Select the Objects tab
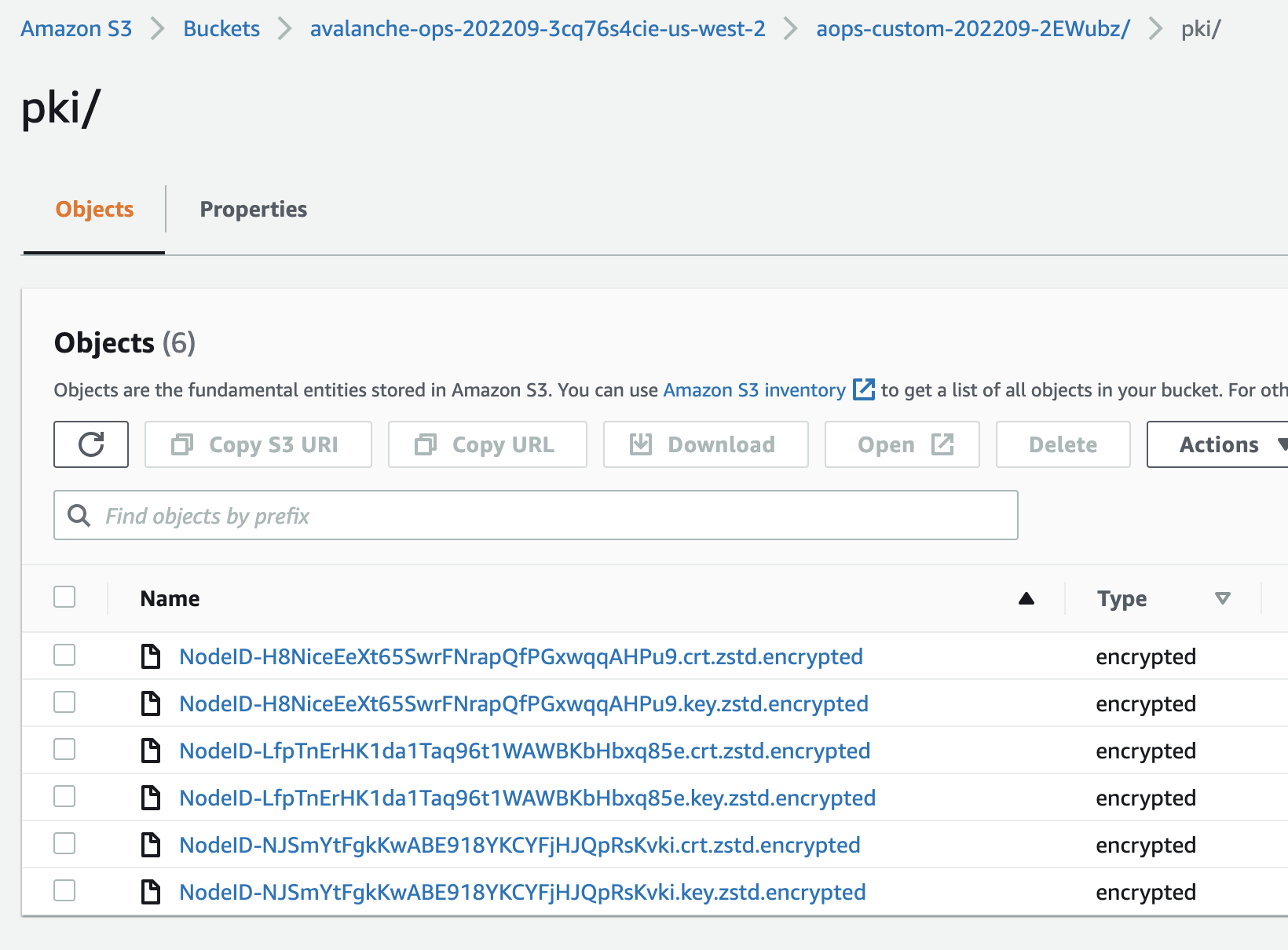The image size is (1288, 950). click(94, 209)
